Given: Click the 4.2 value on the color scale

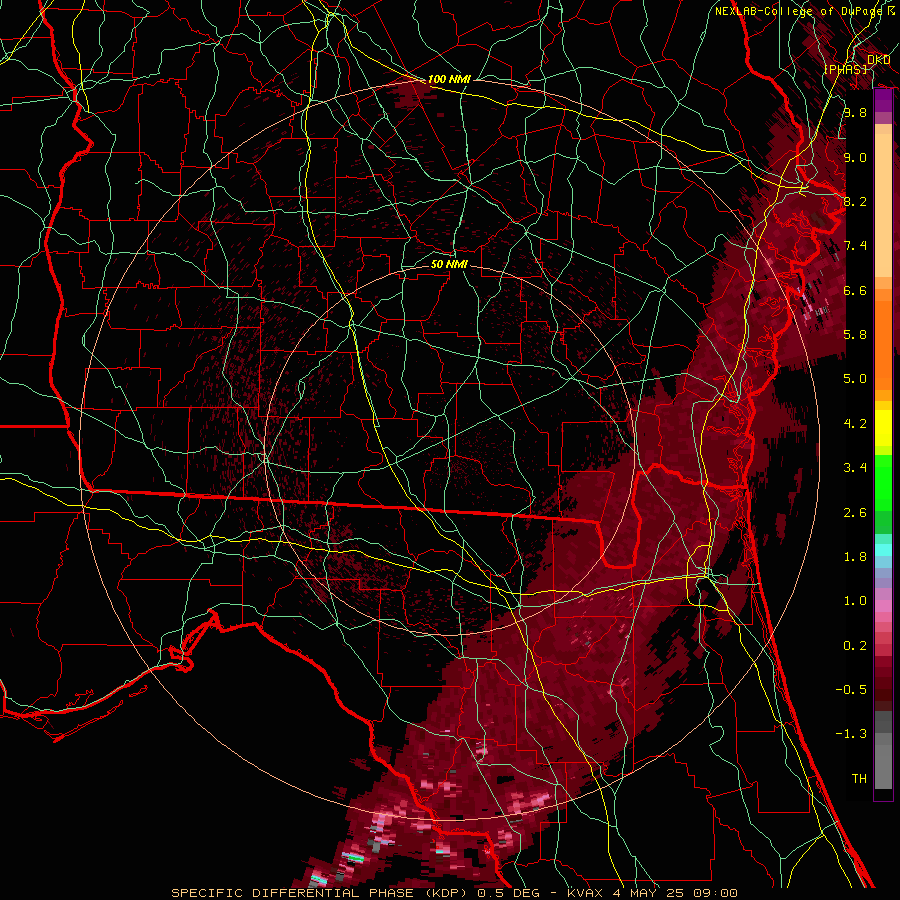Looking at the screenshot, I should 855,424.
